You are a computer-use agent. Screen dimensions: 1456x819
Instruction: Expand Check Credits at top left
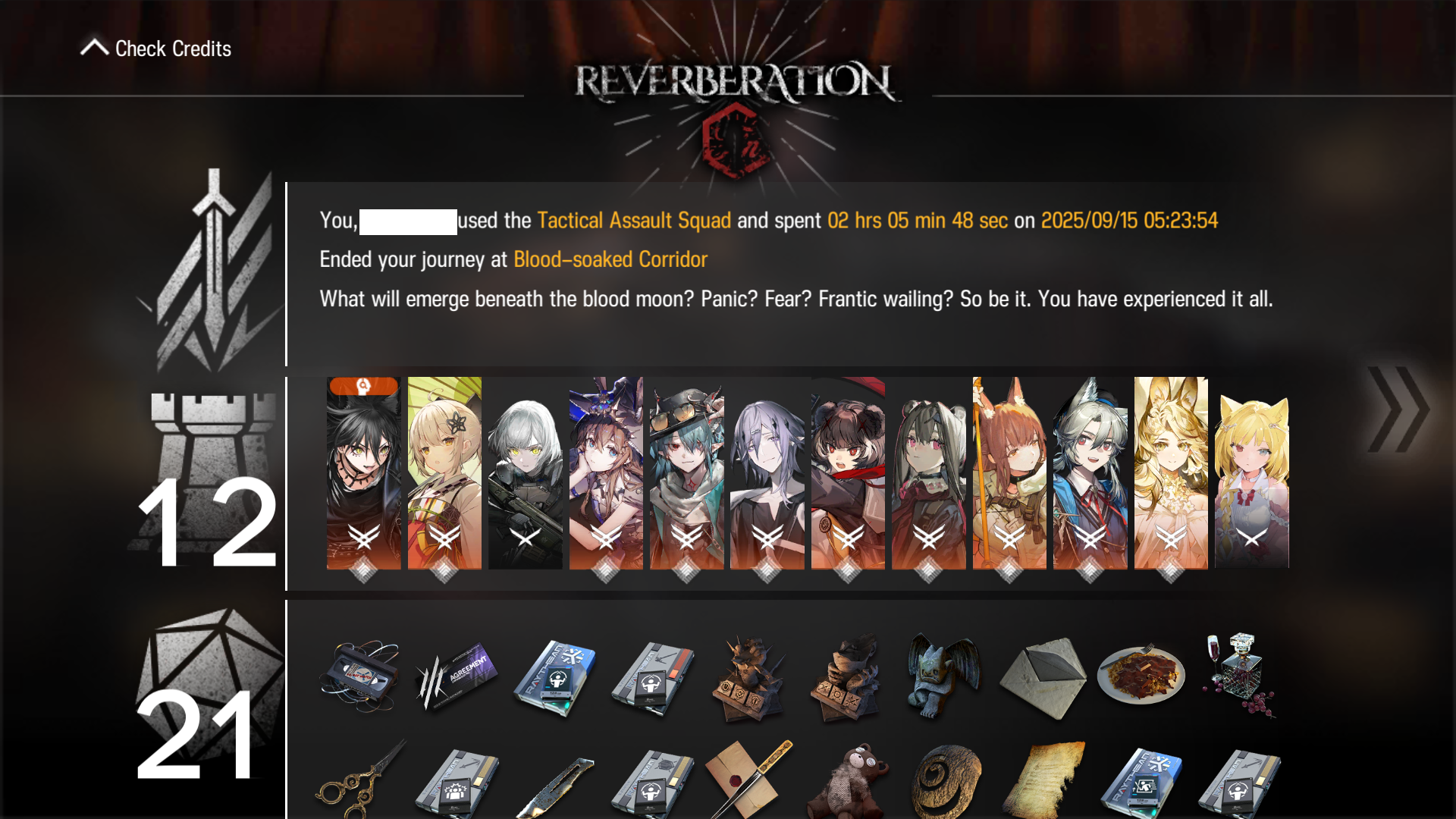point(156,49)
